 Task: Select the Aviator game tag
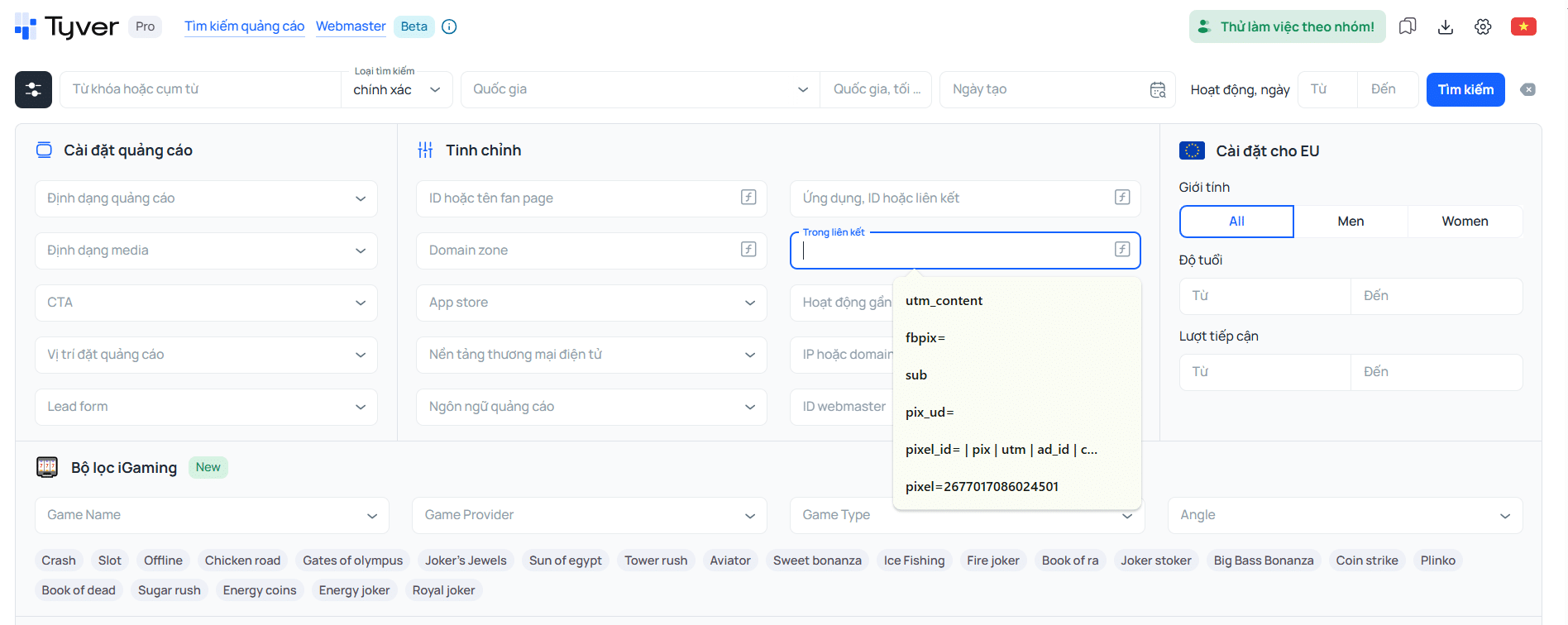pos(730,561)
